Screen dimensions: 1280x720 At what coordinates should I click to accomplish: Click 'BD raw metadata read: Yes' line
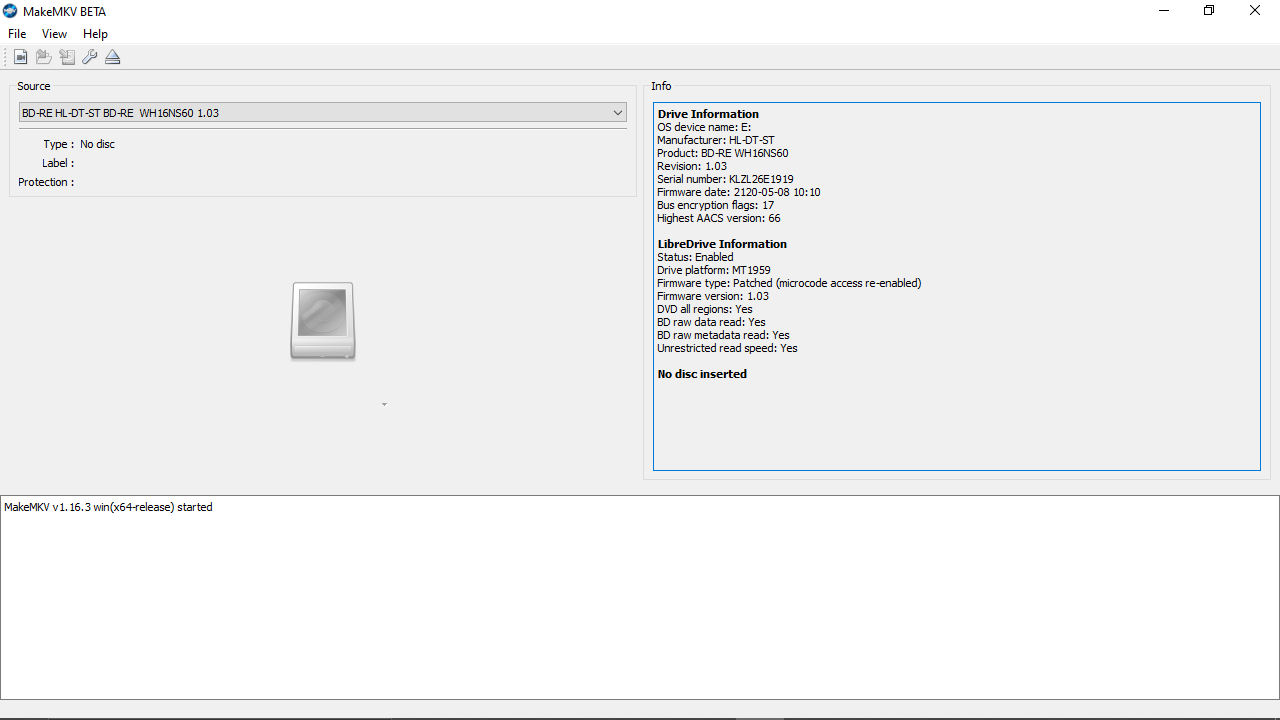723,335
